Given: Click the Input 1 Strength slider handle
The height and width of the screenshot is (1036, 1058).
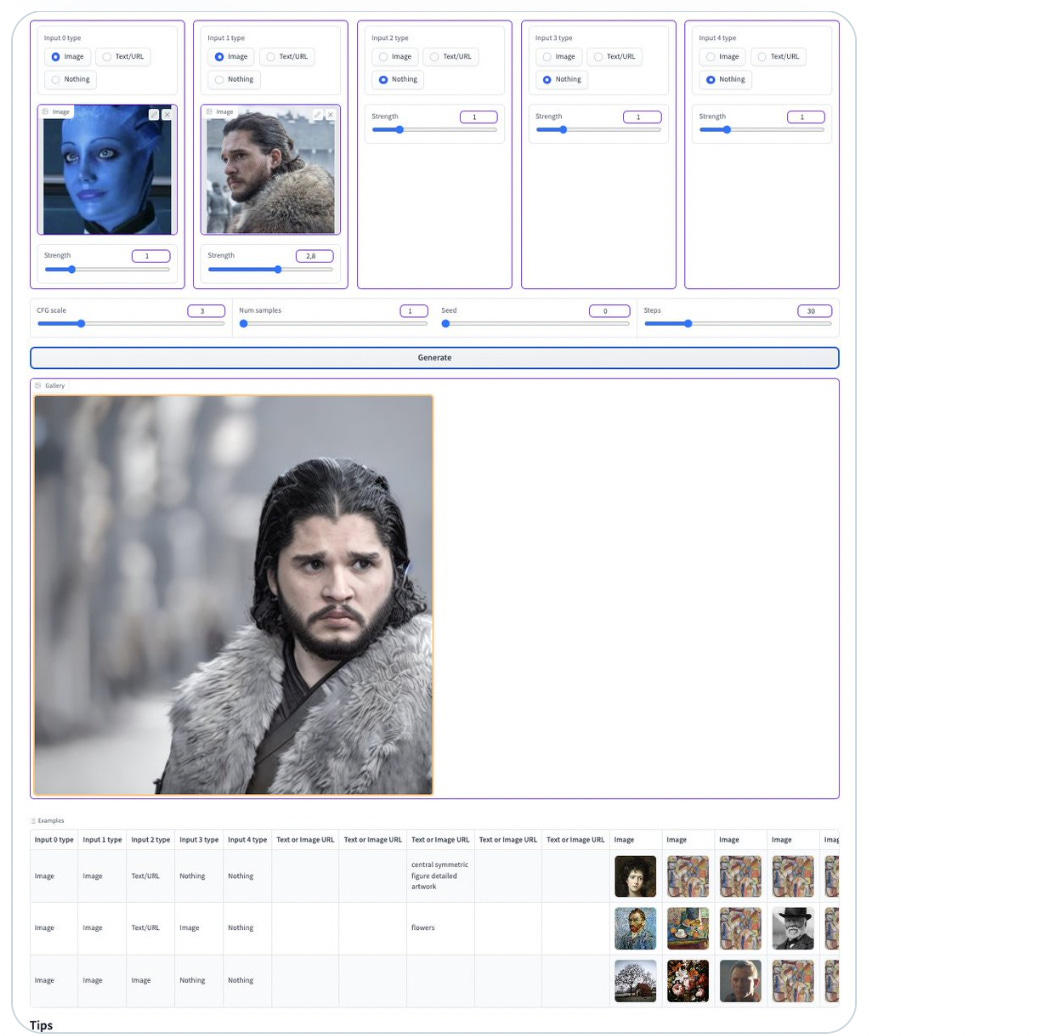Looking at the screenshot, I should [x=277, y=269].
